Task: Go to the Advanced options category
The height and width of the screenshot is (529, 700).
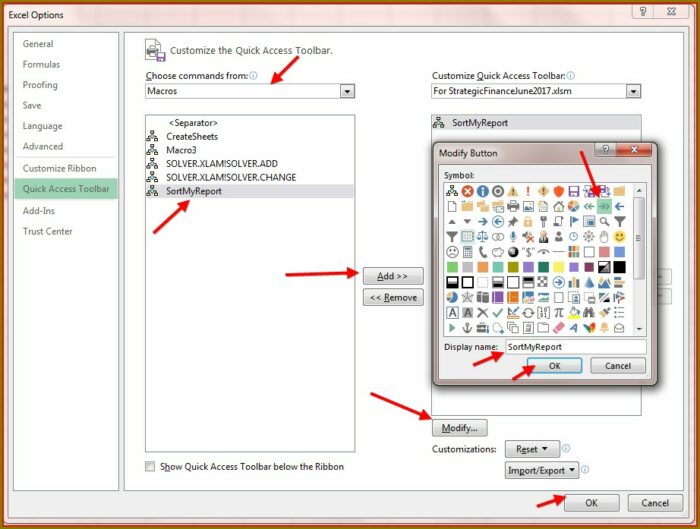Action: pos(43,146)
